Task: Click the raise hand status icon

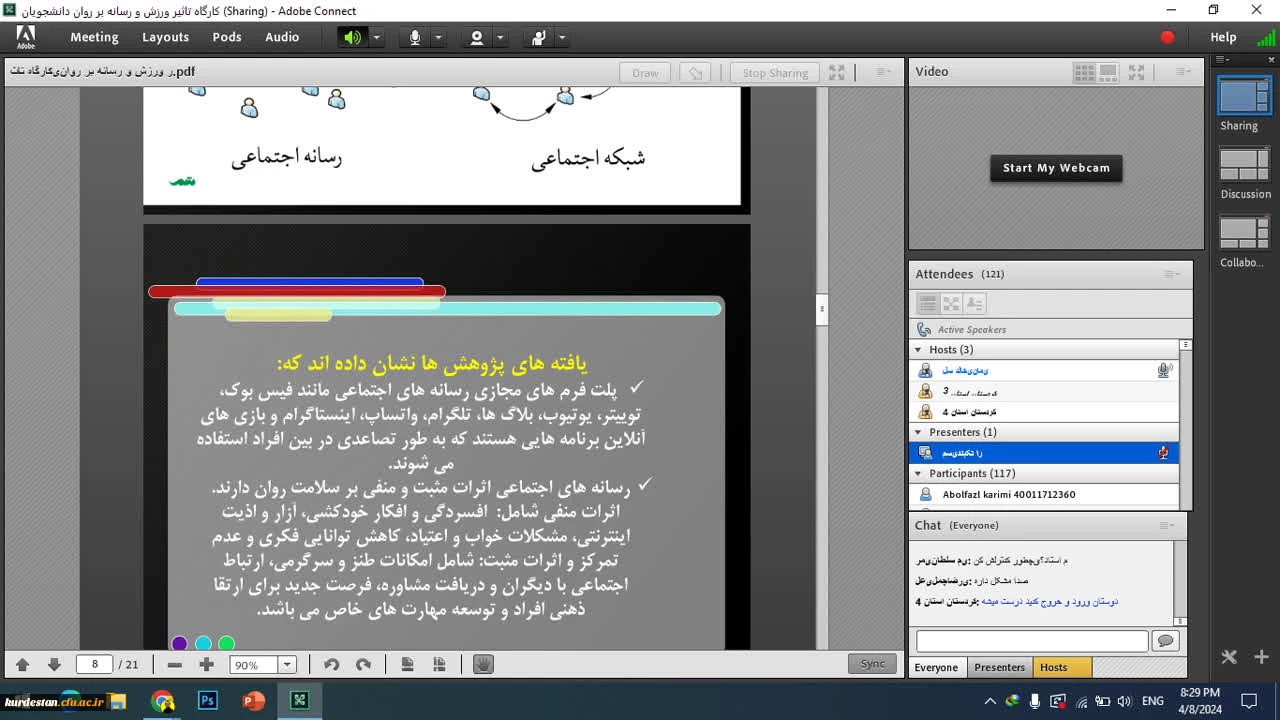Action: tap(539, 38)
